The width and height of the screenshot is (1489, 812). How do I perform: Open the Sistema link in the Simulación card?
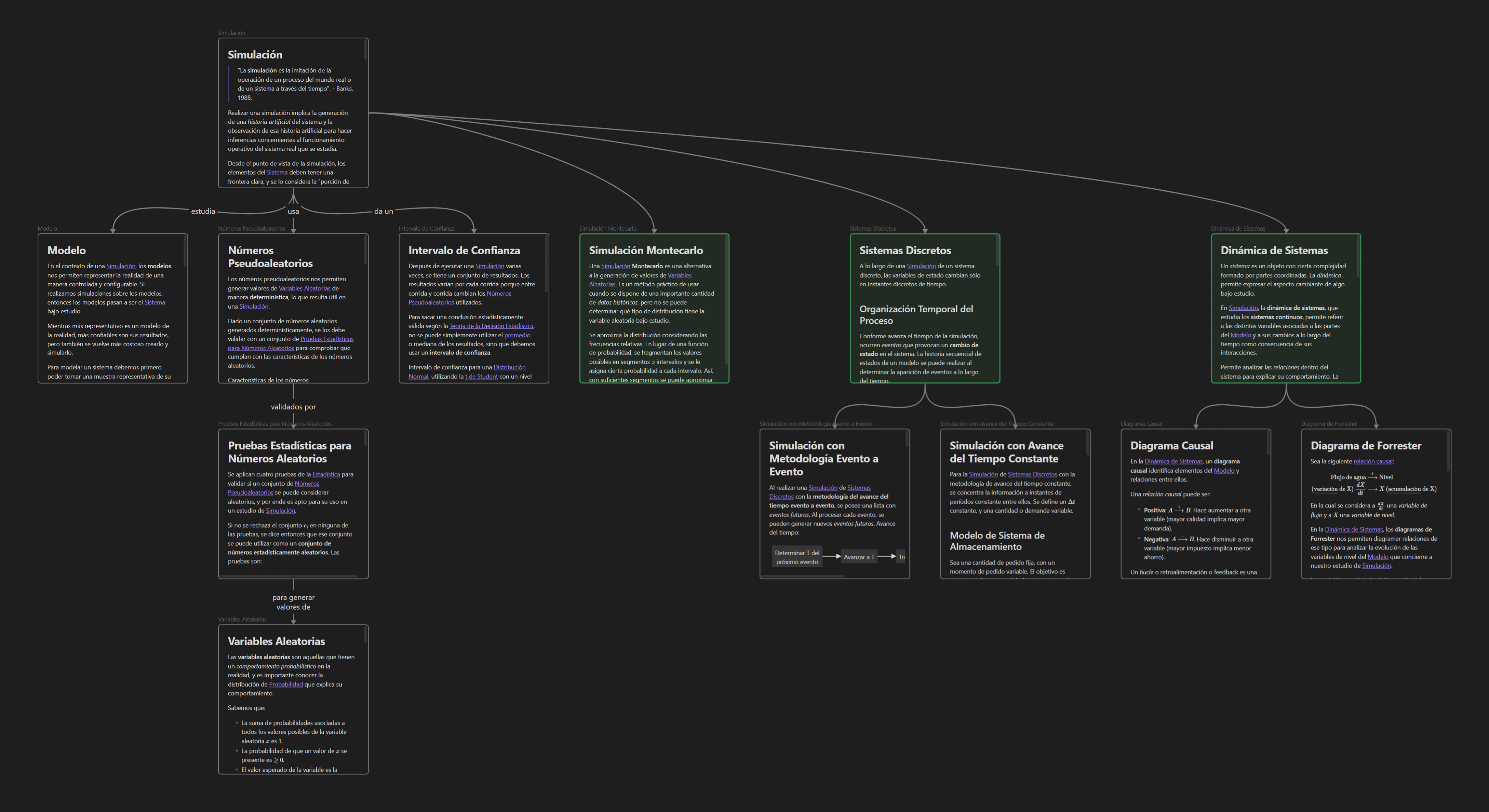(277, 172)
